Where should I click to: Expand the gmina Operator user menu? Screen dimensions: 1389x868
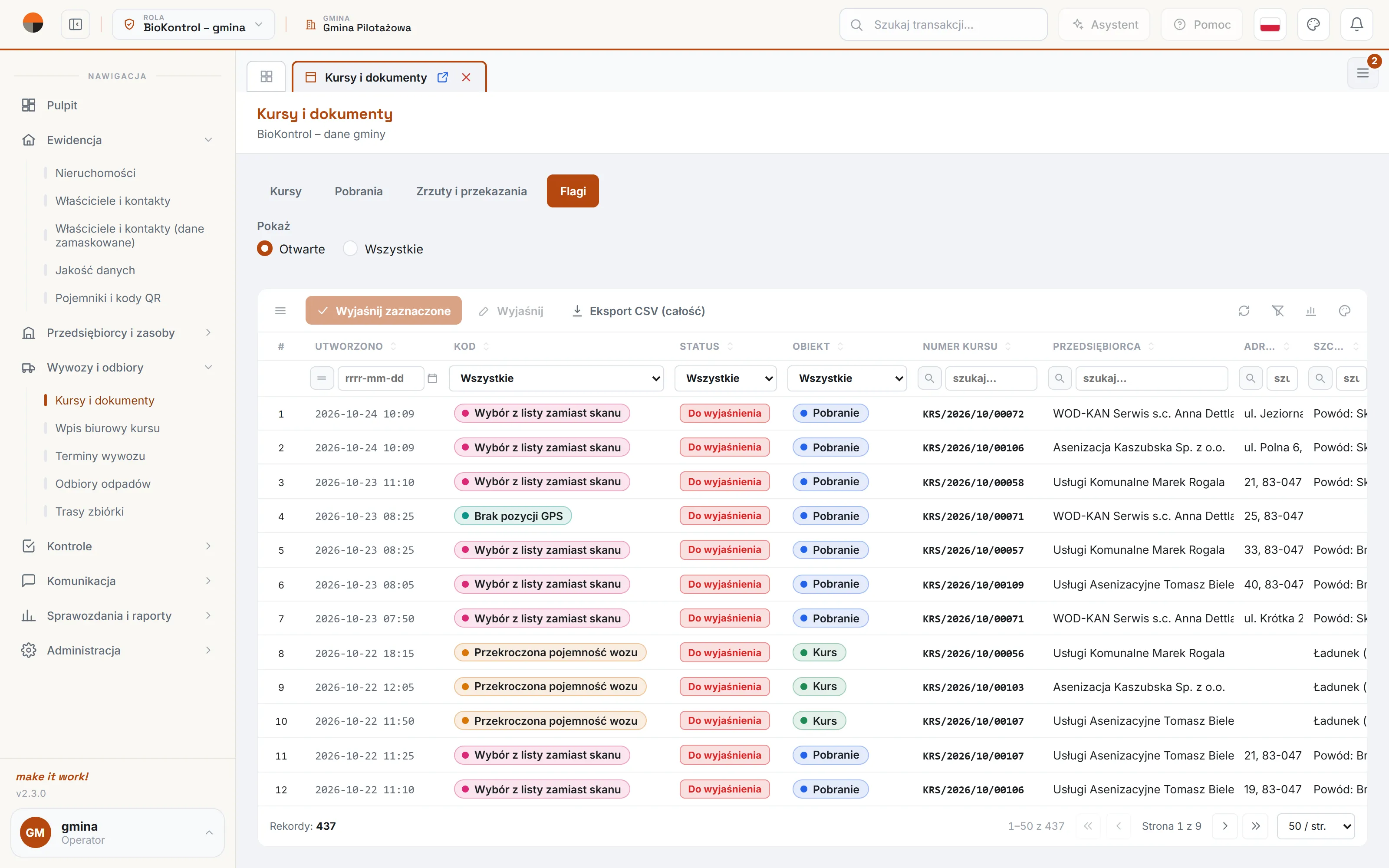tap(118, 832)
